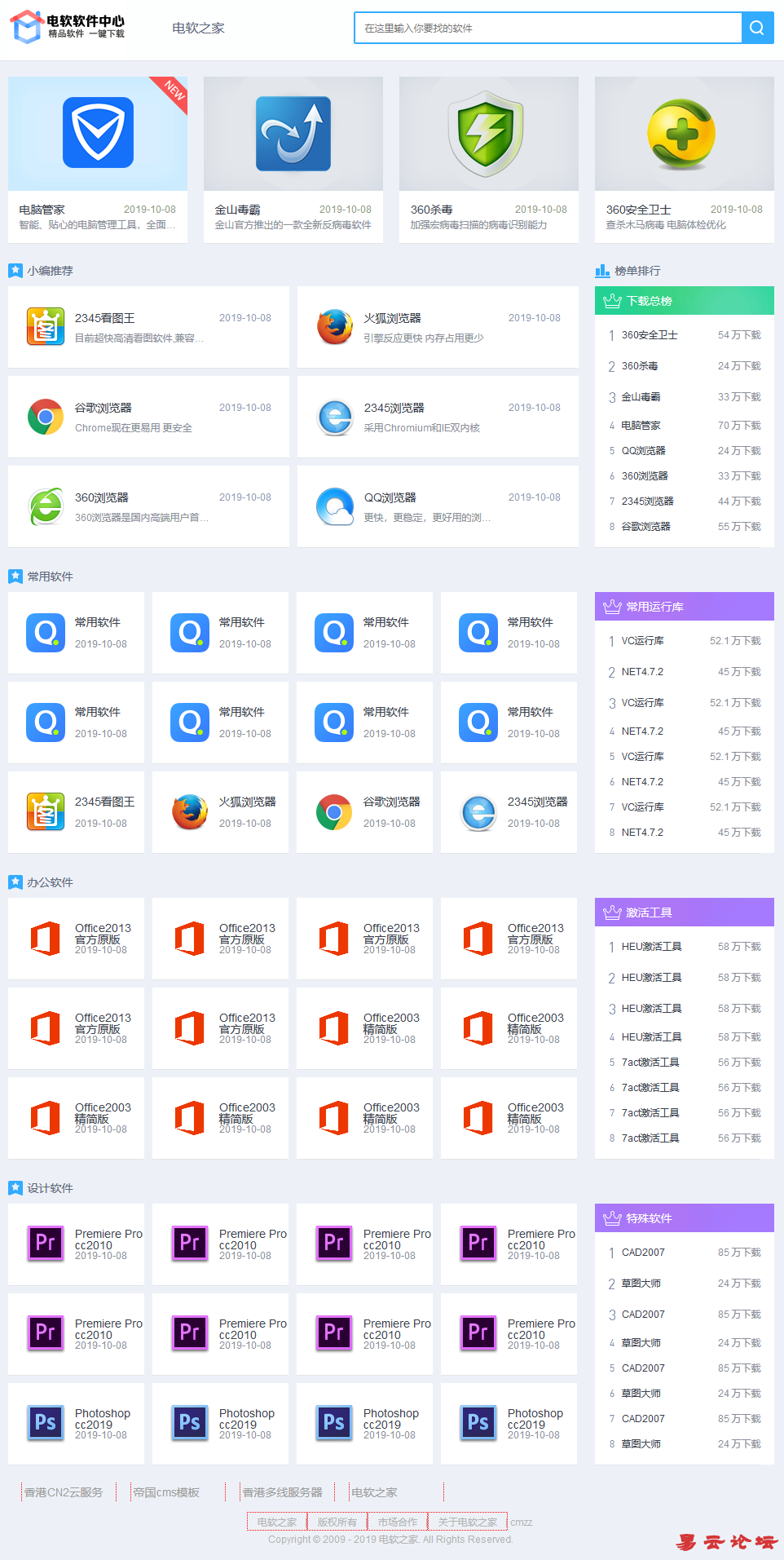
Task: Open 谷歌浏览器 in the download ranking
Action: click(646, 527)
